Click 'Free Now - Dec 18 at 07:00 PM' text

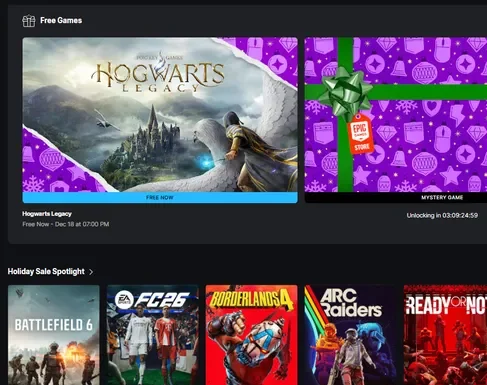coord(66,224)
